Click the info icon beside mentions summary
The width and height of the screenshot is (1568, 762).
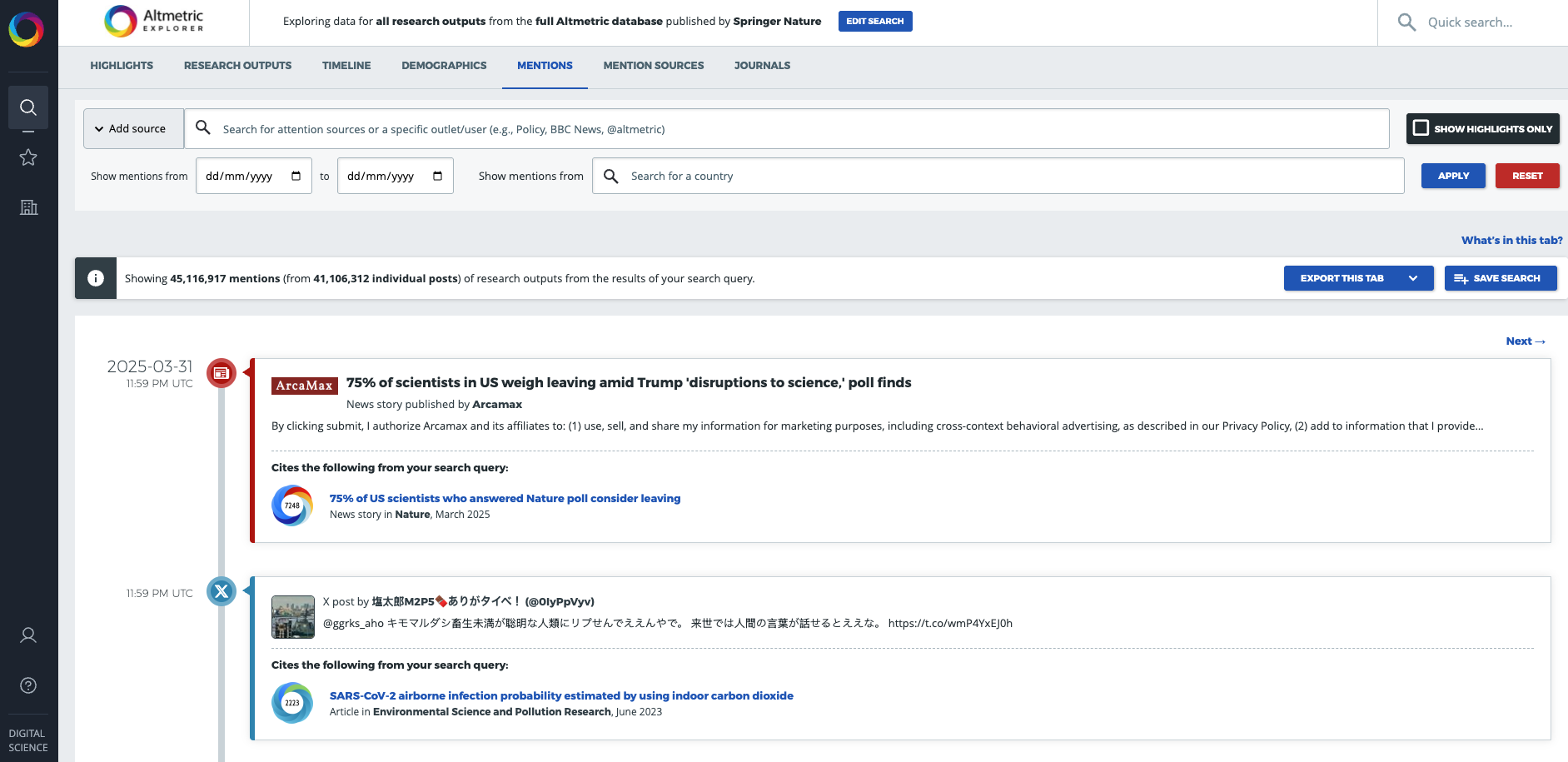(x=95, y=277)
